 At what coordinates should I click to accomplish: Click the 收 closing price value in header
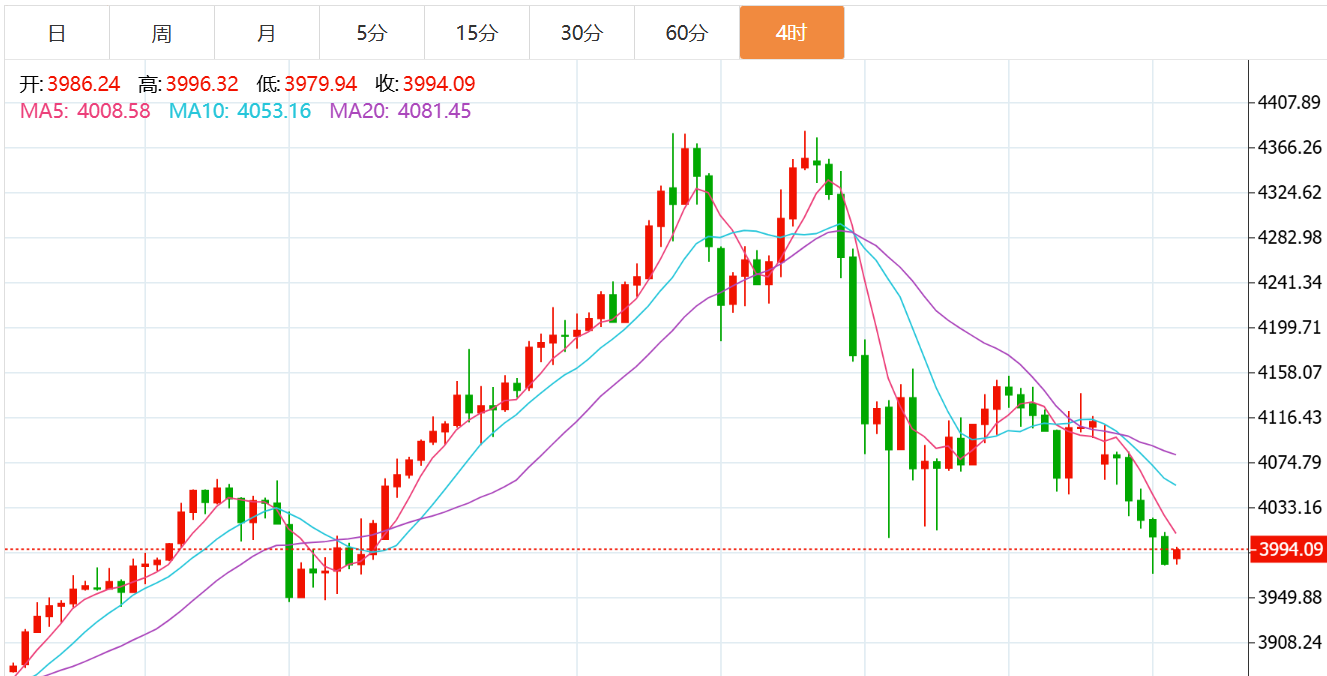tap(438, 84)
